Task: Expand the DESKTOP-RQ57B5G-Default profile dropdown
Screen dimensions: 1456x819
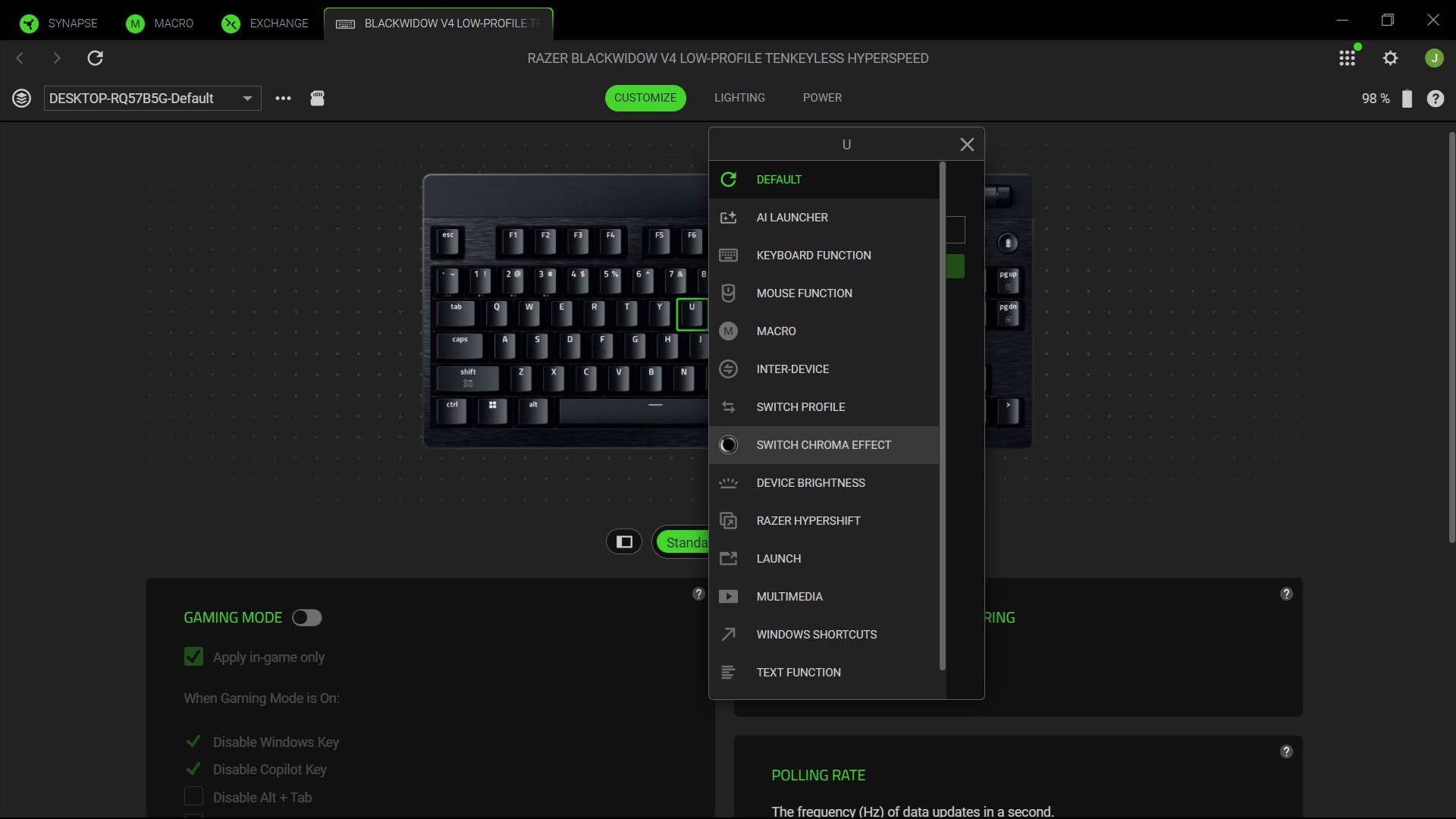Action: pyautogui.click(x=152, y=99)
